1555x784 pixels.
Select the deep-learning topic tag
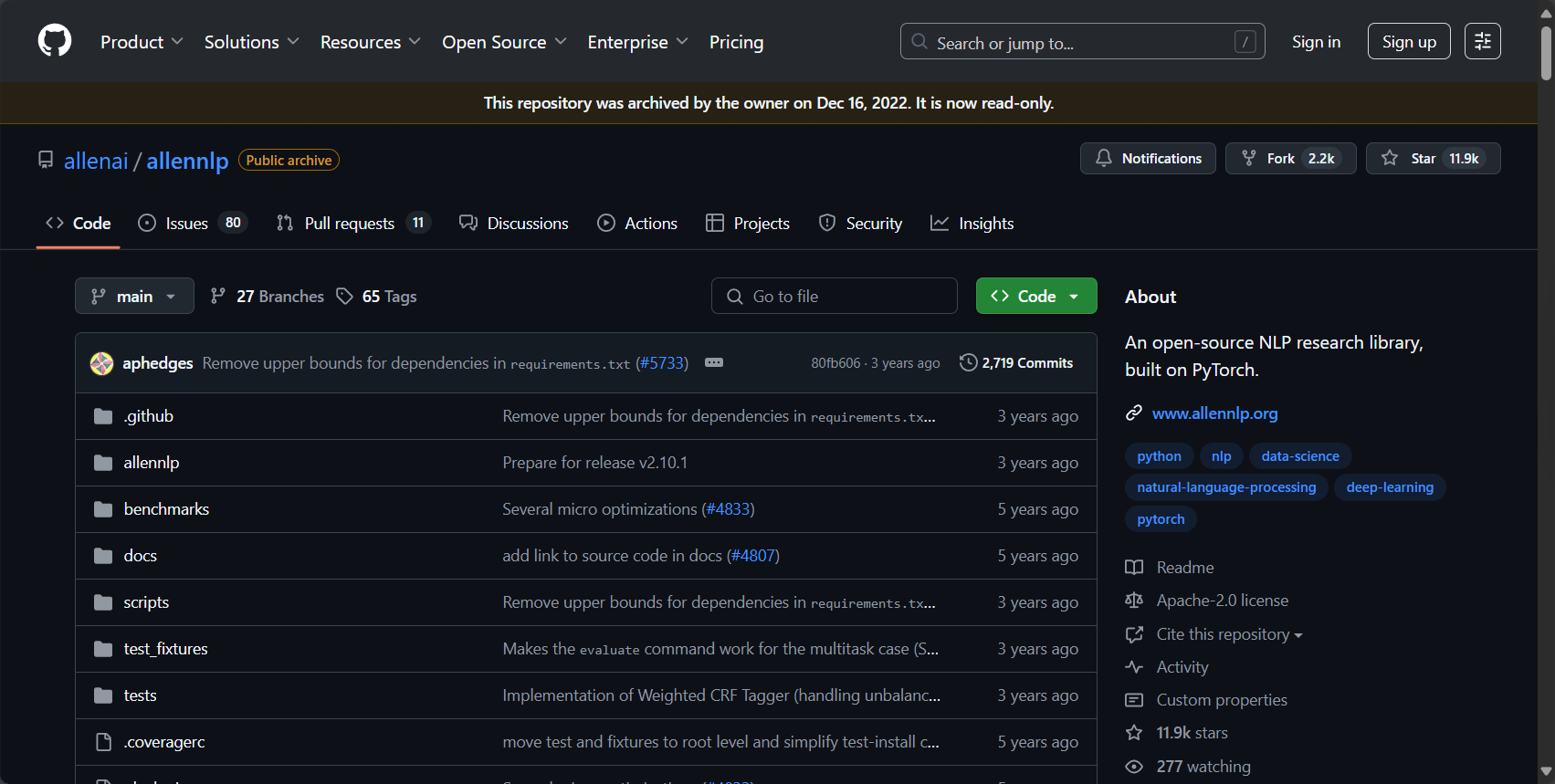pos(1390,487)
